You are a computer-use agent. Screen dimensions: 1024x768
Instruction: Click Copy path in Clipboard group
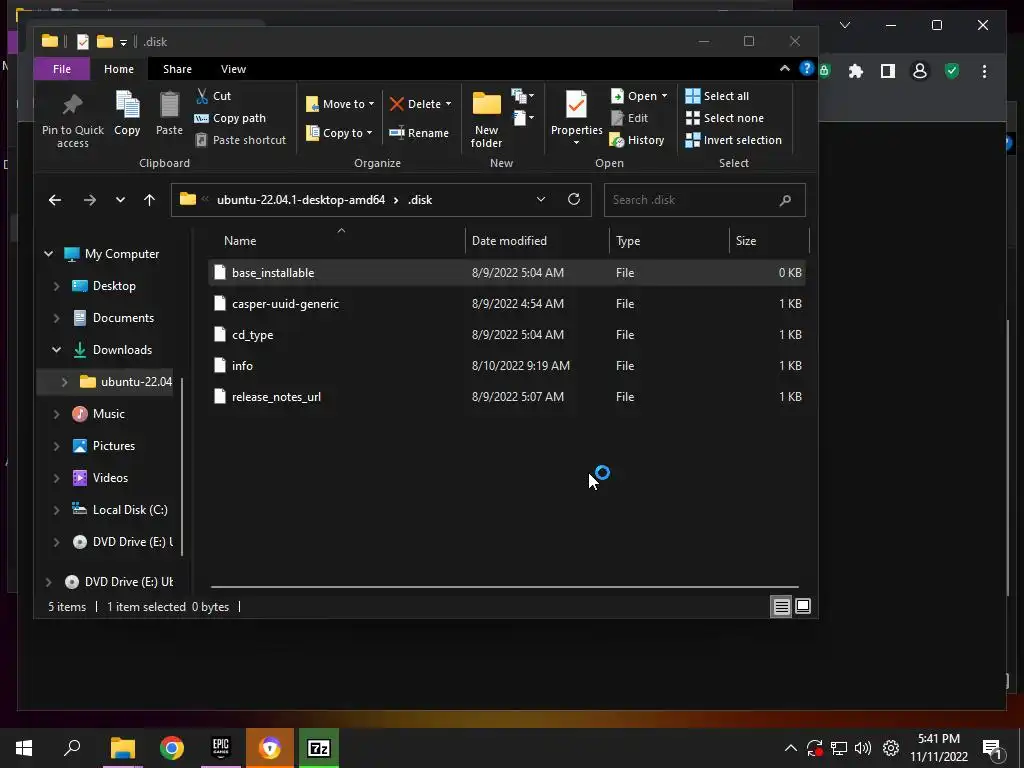click(x=231, y=118)
